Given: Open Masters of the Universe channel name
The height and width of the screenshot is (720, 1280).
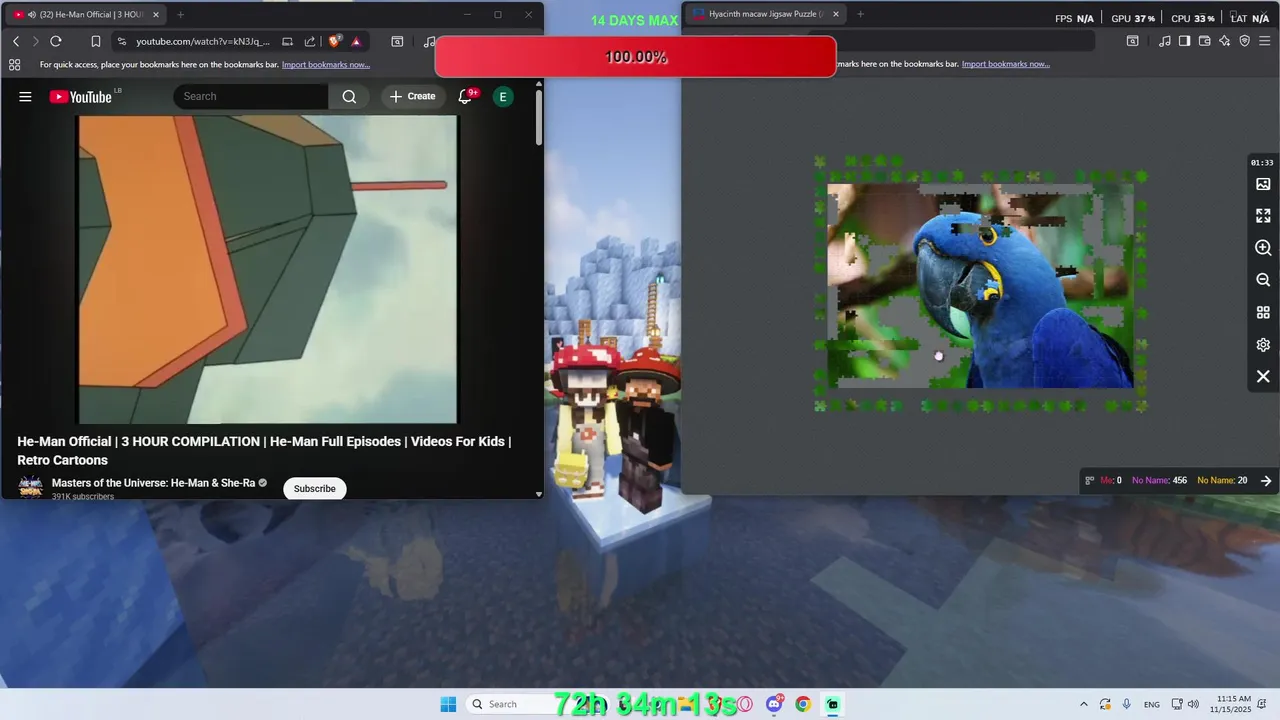Looking at the screenshot, I should click(153, 483).
